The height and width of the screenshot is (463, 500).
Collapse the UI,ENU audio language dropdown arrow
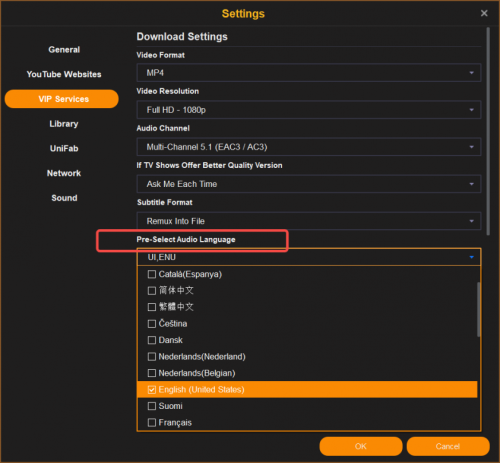coord(471,257)
